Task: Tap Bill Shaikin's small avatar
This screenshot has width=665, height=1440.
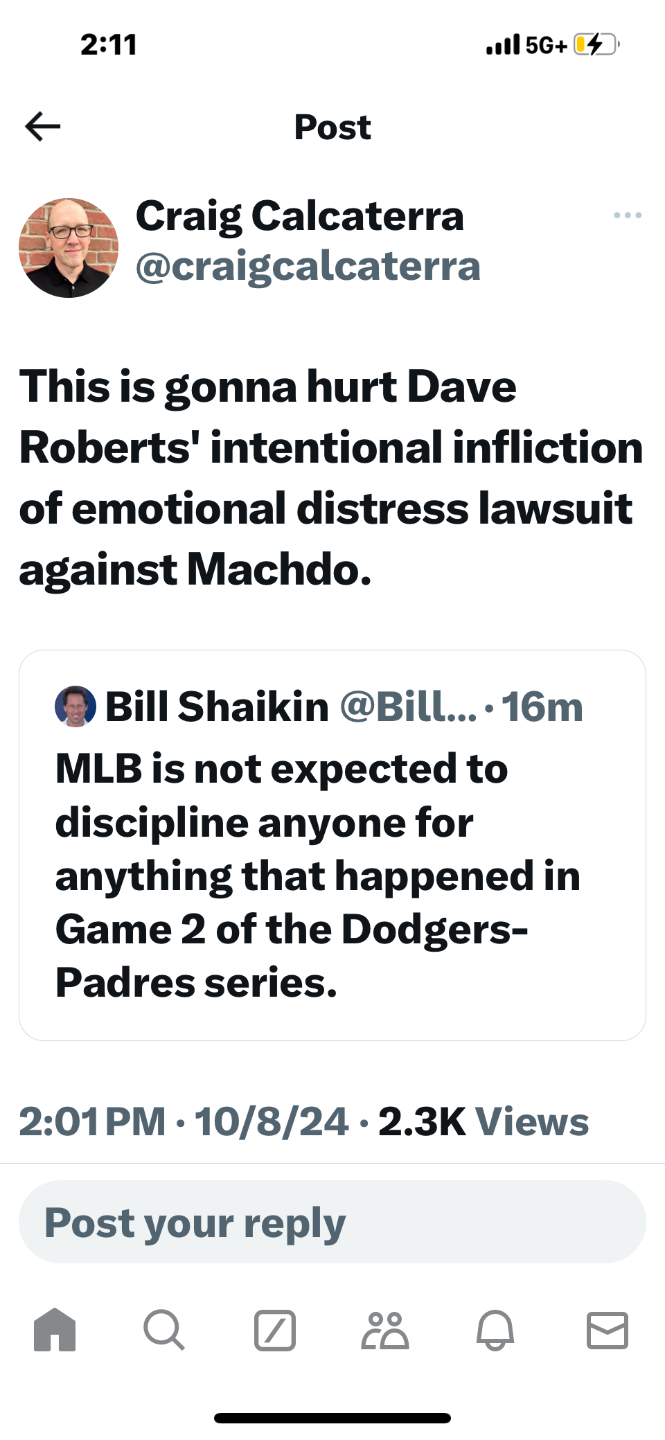Action: (x=75, y=707)
